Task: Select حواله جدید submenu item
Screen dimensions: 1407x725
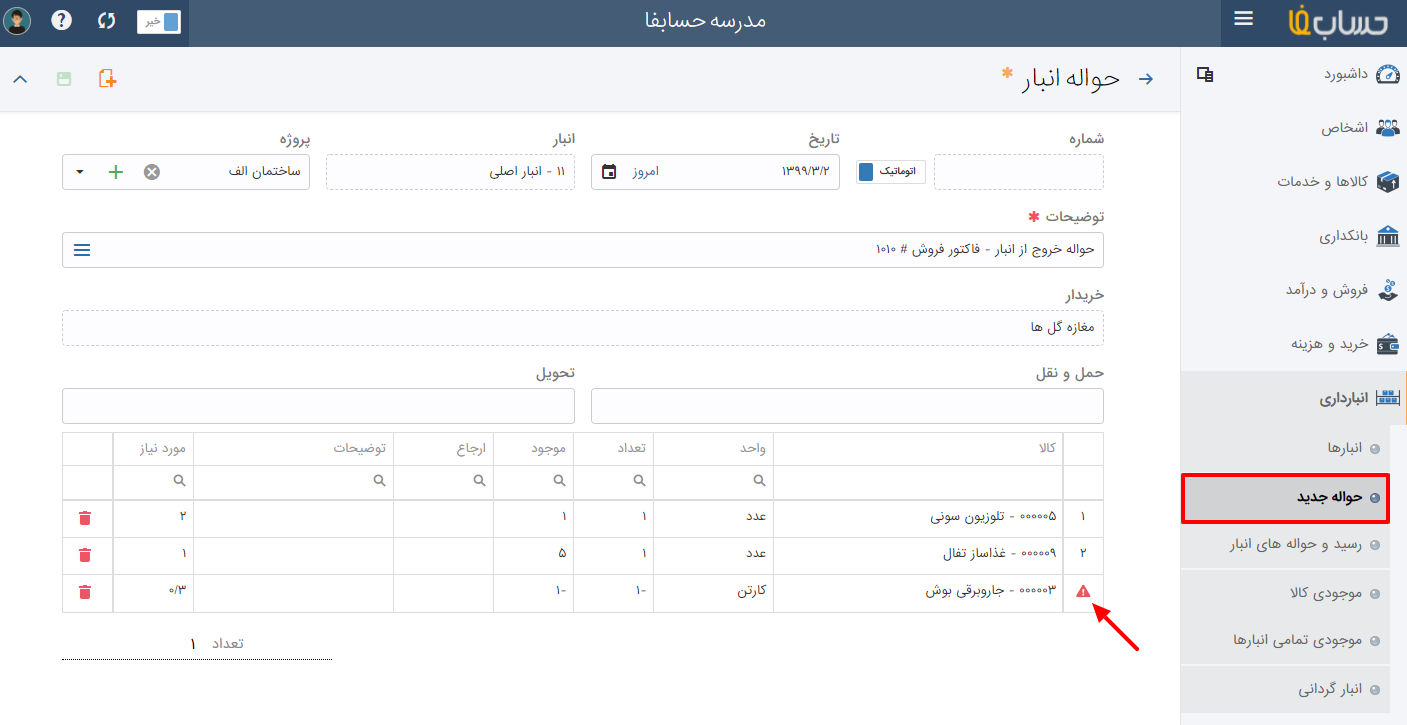Action: click(x=1286, y=498)
